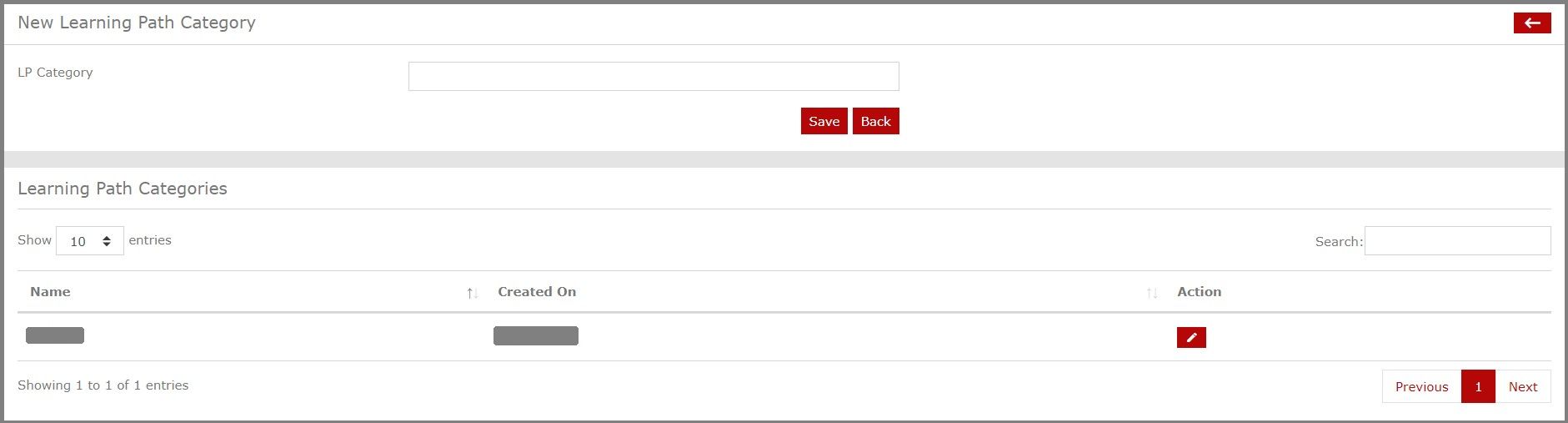
Task: Click the Showing 1 to 1 entries text
Action: [x=103, y=385]
